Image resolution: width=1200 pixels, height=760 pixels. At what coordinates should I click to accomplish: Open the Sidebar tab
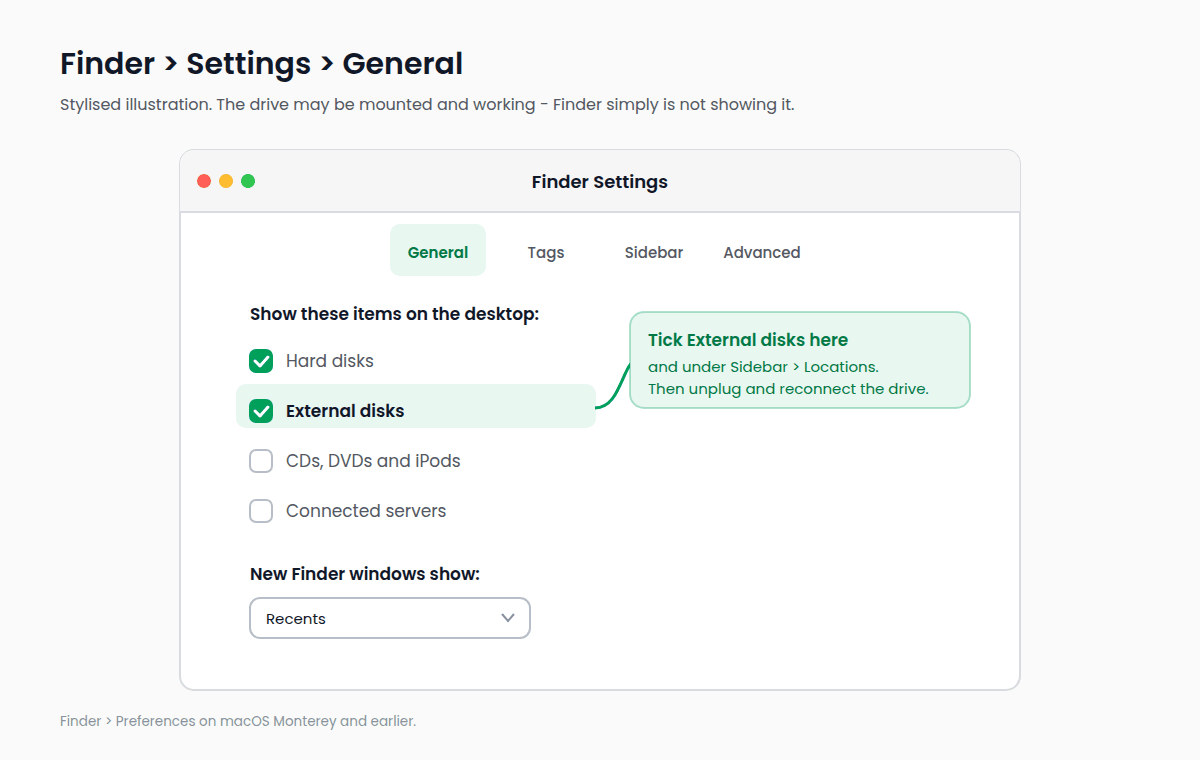[x=654, y=252]
